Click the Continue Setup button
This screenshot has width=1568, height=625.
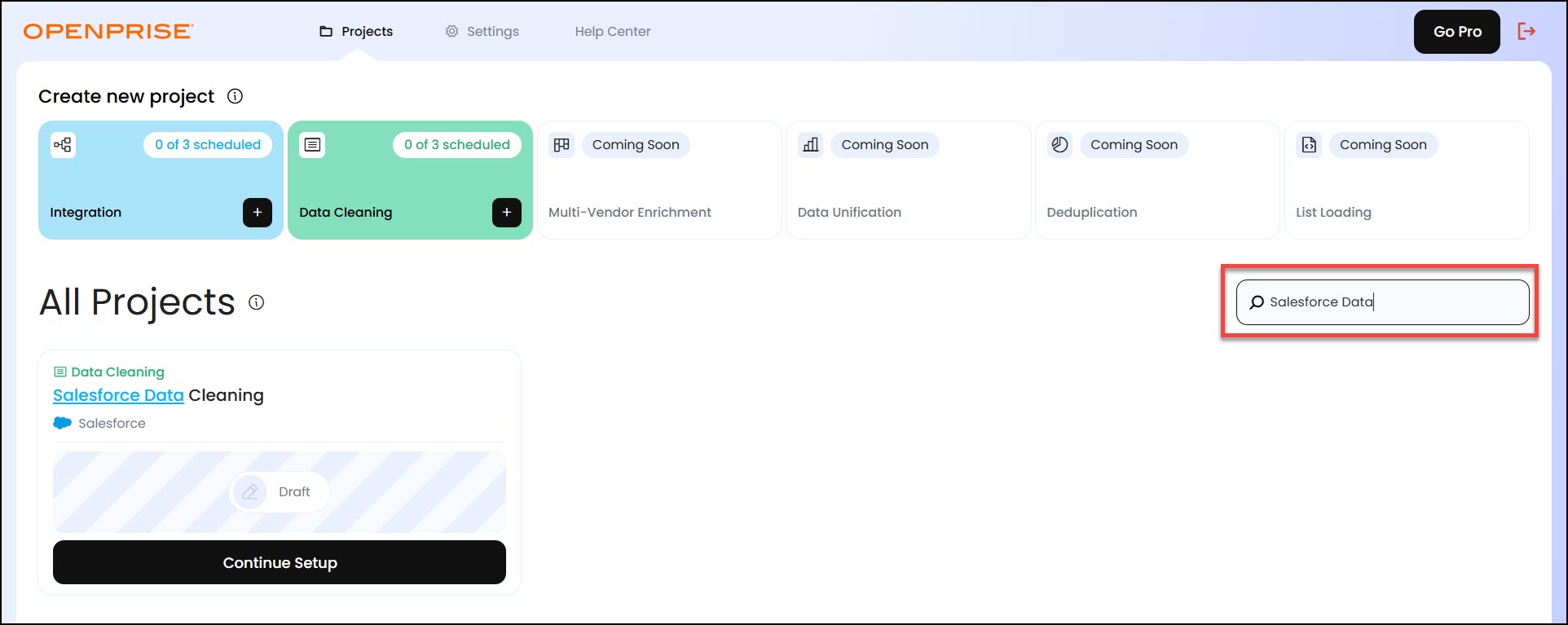tap(280, 562)
